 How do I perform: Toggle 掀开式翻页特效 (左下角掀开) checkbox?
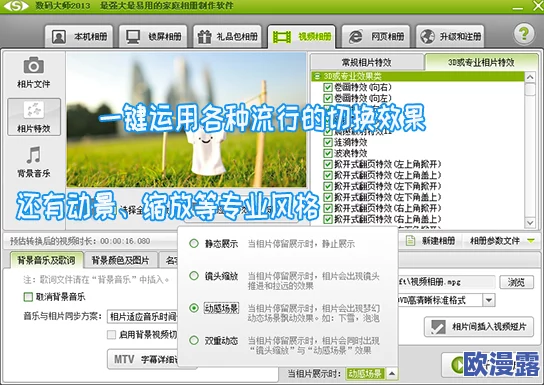coord(328,186)
